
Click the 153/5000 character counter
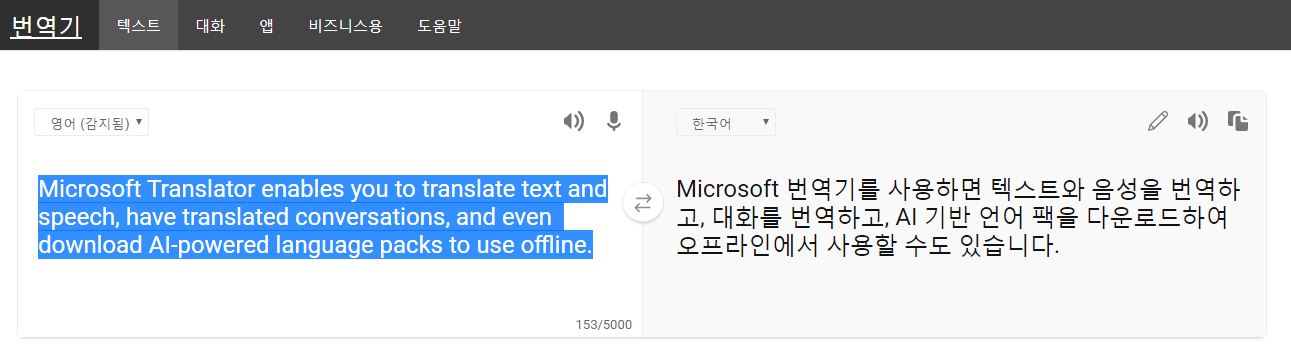(x=603, y=326)
